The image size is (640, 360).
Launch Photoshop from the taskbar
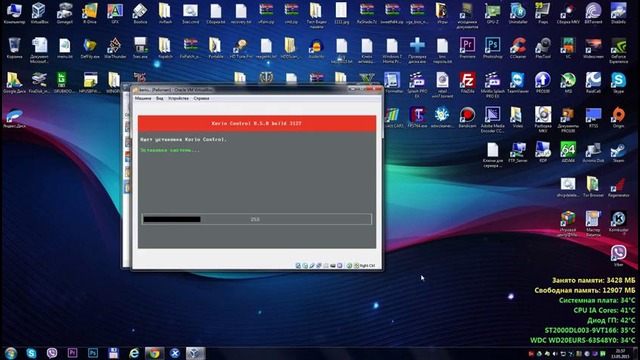93,353
